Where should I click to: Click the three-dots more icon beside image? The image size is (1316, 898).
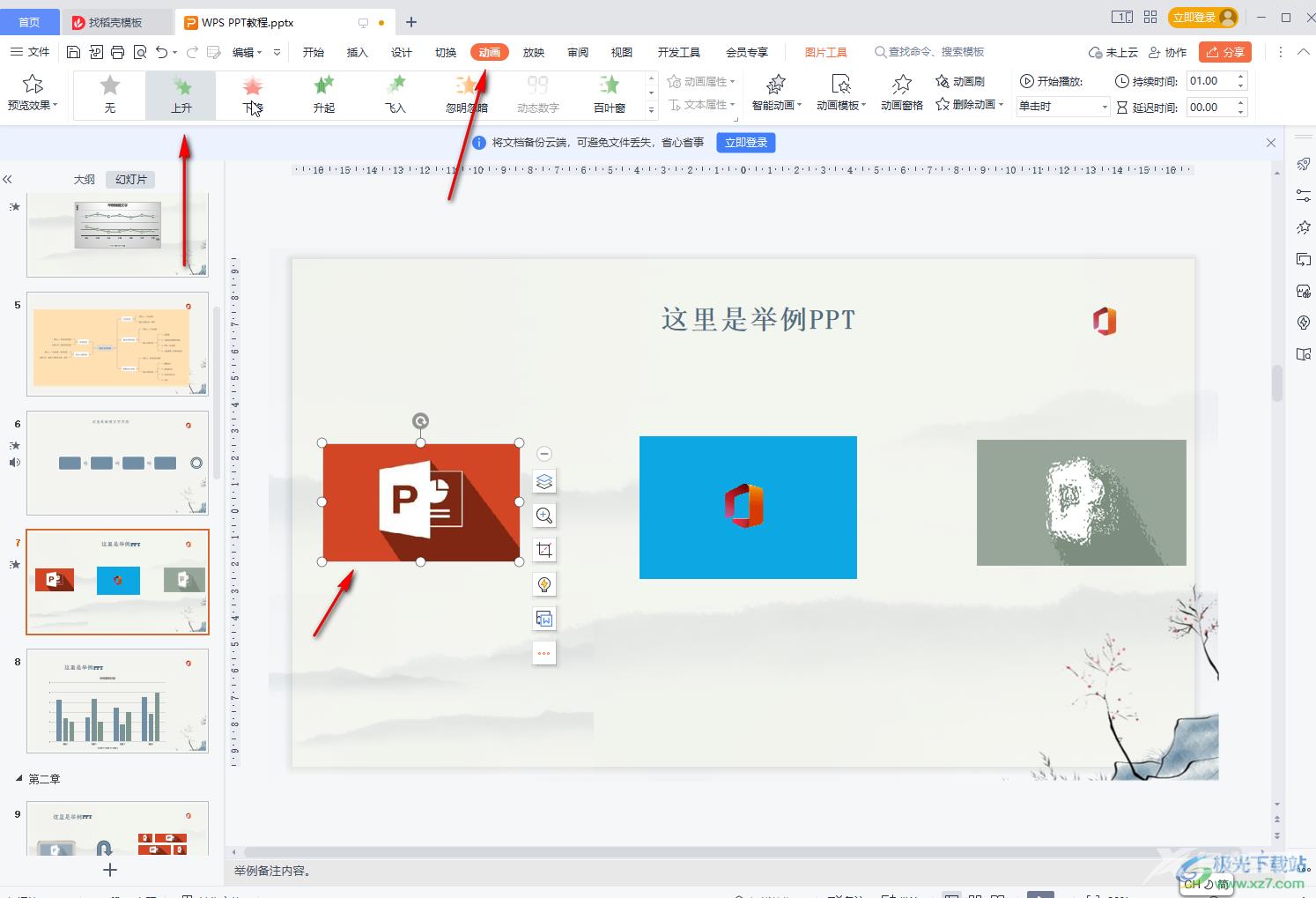click(x=544, y=653)
